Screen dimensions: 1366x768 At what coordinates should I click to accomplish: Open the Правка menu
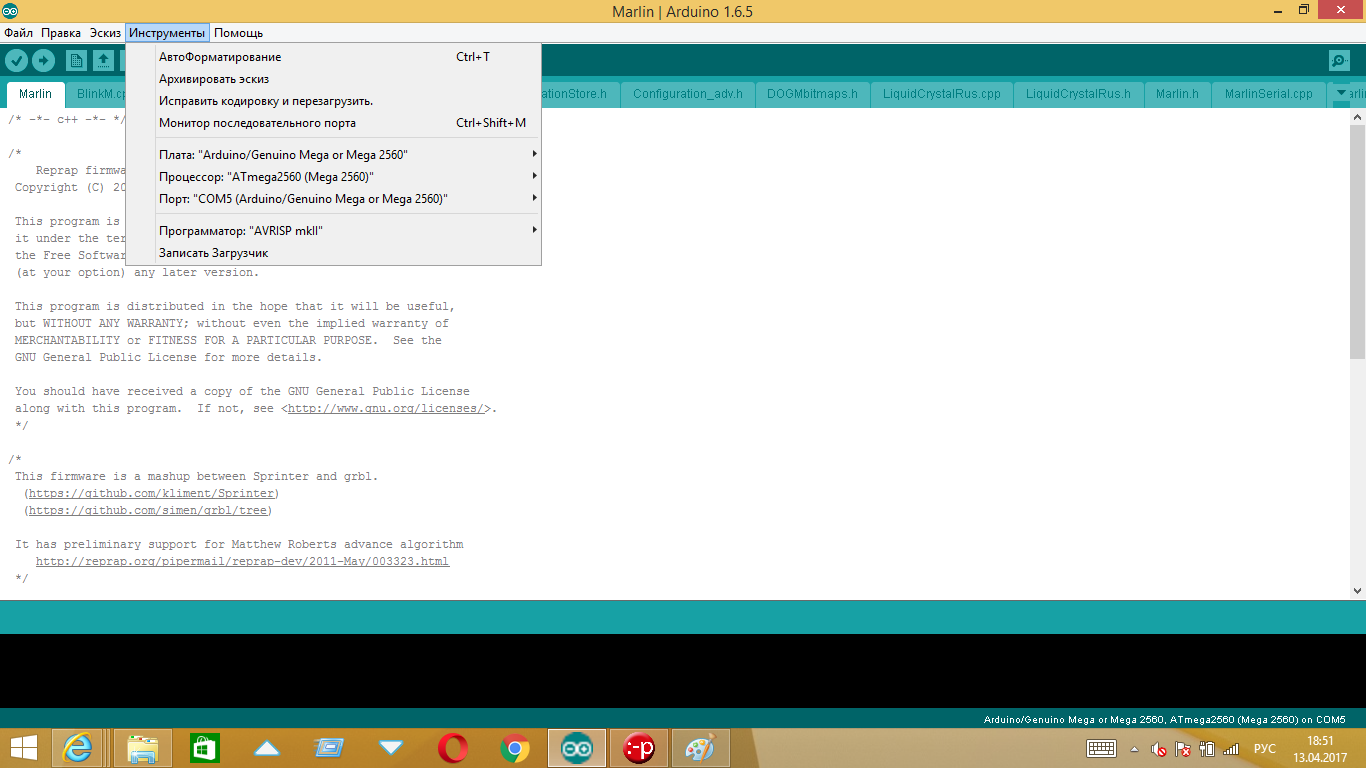pos(61,33)
